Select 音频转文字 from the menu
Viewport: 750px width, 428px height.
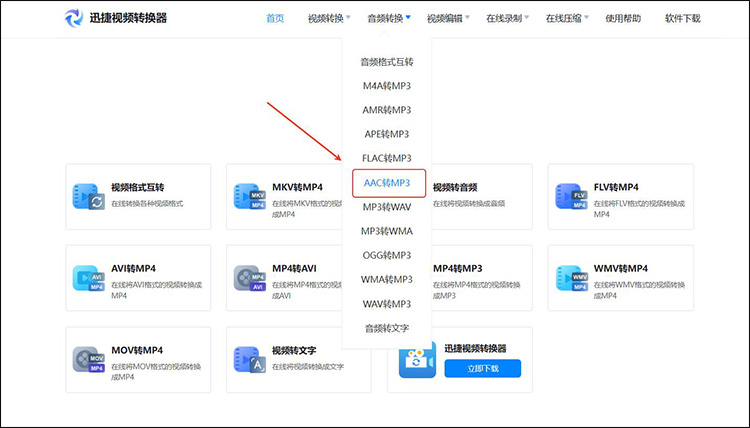386,329
